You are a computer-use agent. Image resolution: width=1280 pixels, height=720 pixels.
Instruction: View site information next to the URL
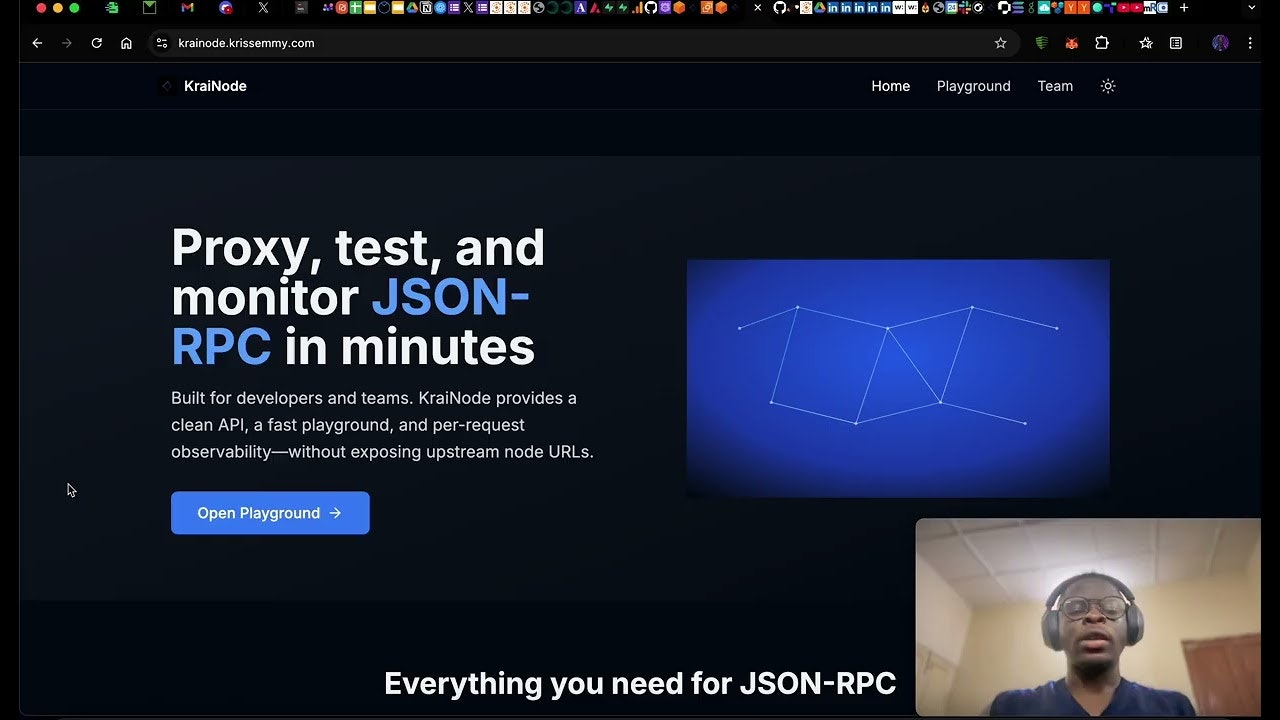(x=162, y=43)
